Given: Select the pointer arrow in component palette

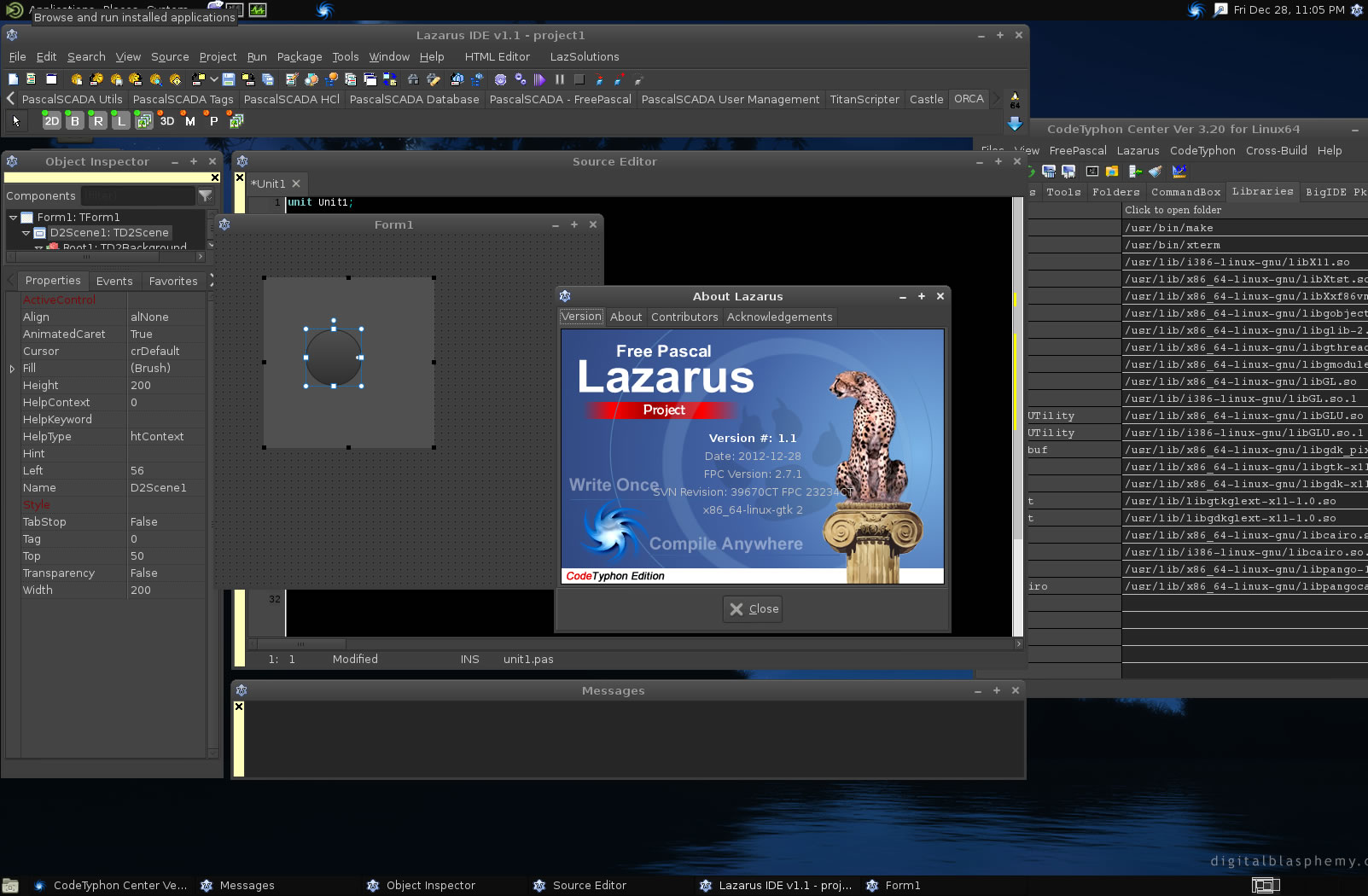Looking at the screenshot, I should 16,121.
